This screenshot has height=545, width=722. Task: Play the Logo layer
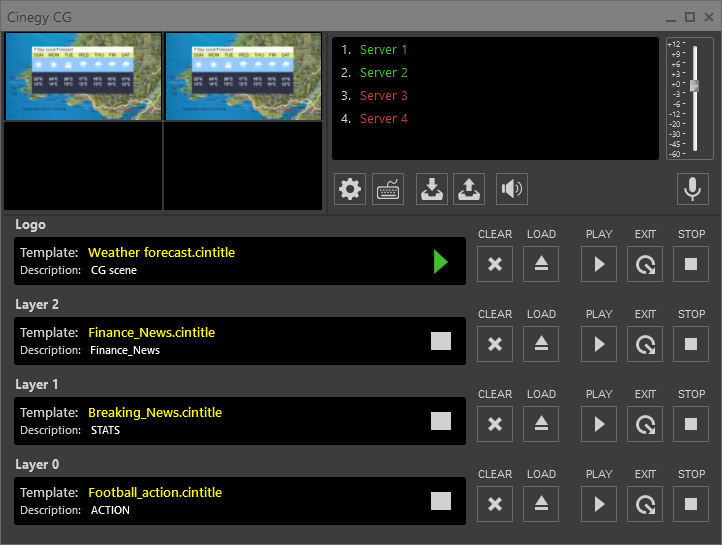coord(599,264)
